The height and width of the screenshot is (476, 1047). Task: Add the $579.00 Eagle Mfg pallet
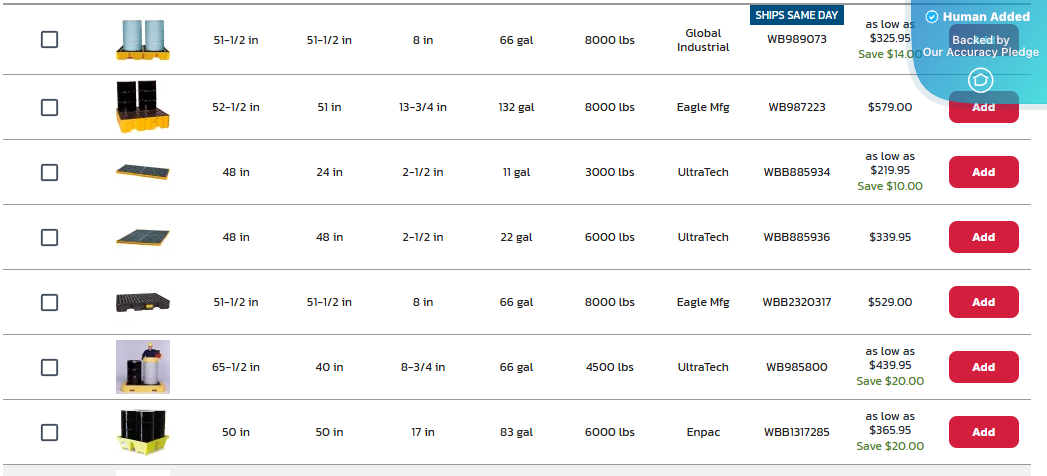984,107
